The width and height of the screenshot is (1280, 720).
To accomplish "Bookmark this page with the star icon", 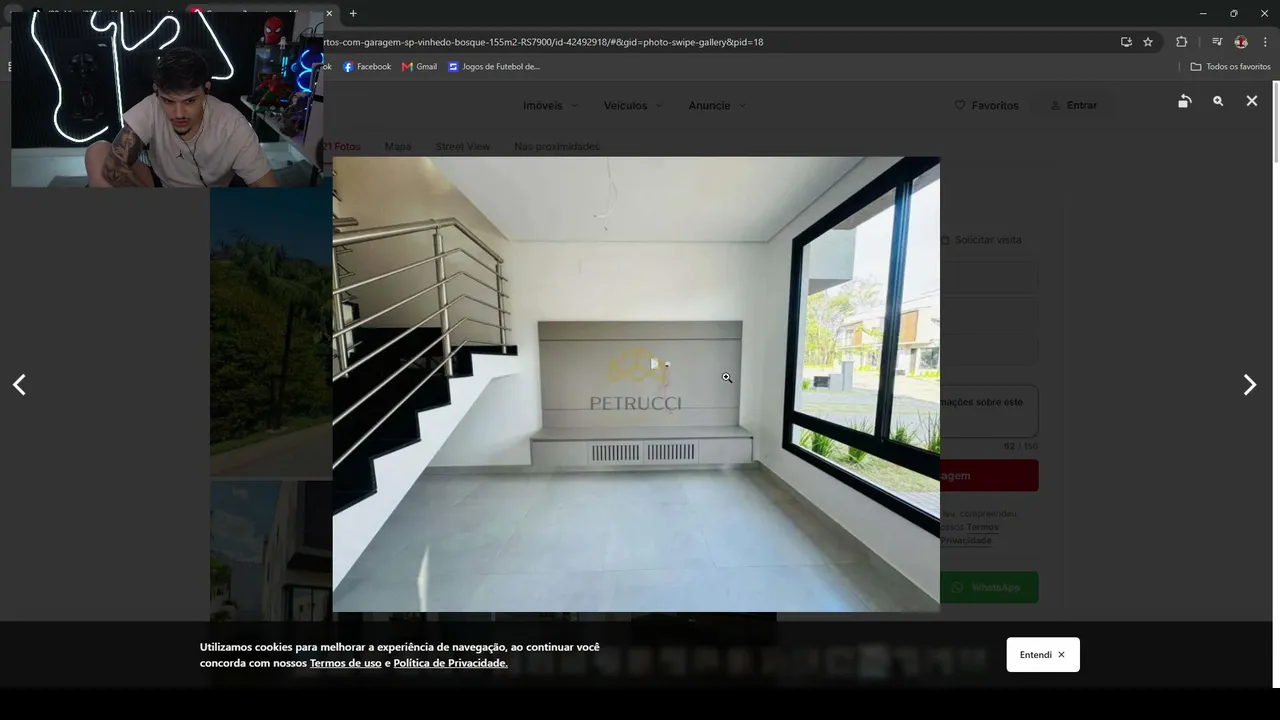I will [1148, 42].
